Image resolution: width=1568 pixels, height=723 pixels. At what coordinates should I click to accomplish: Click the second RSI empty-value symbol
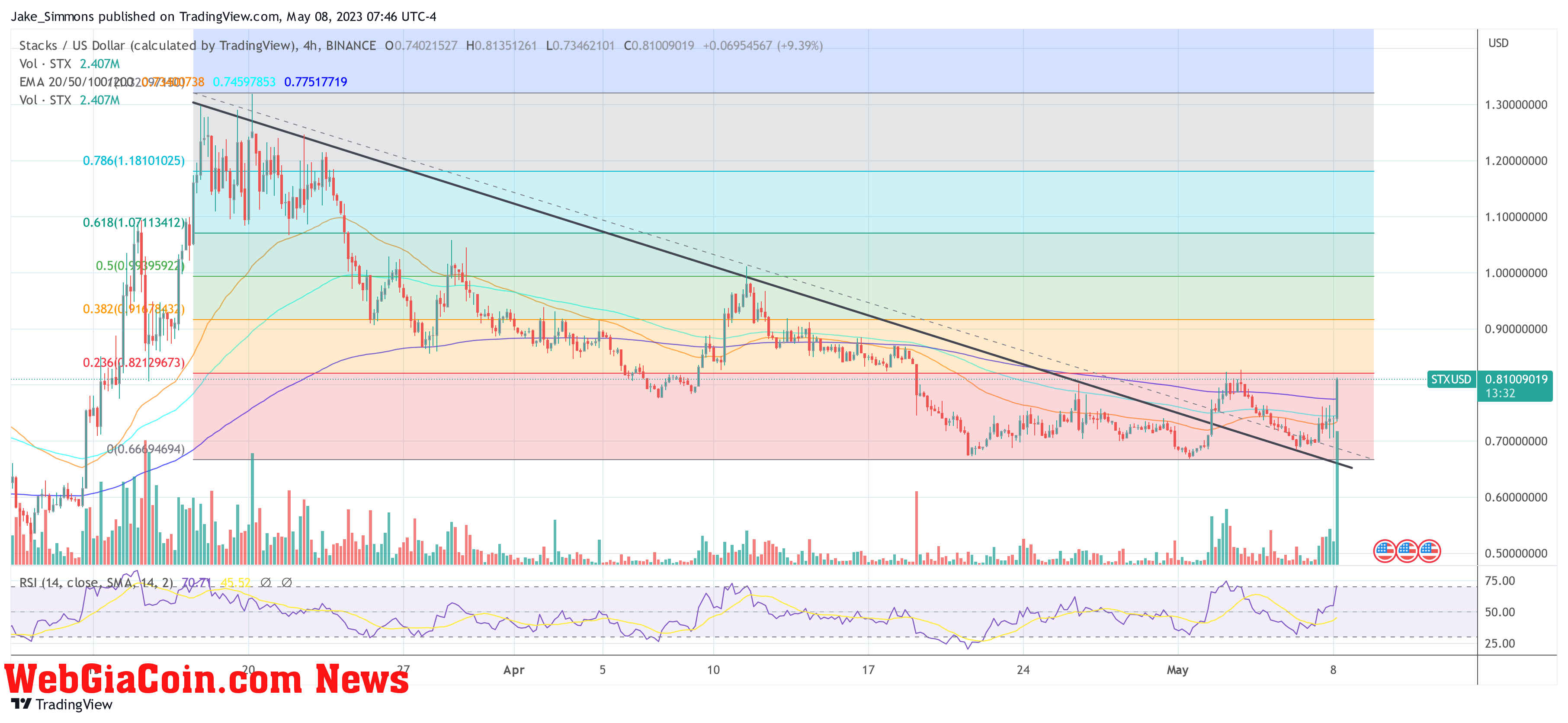click(x=287, y=582)
